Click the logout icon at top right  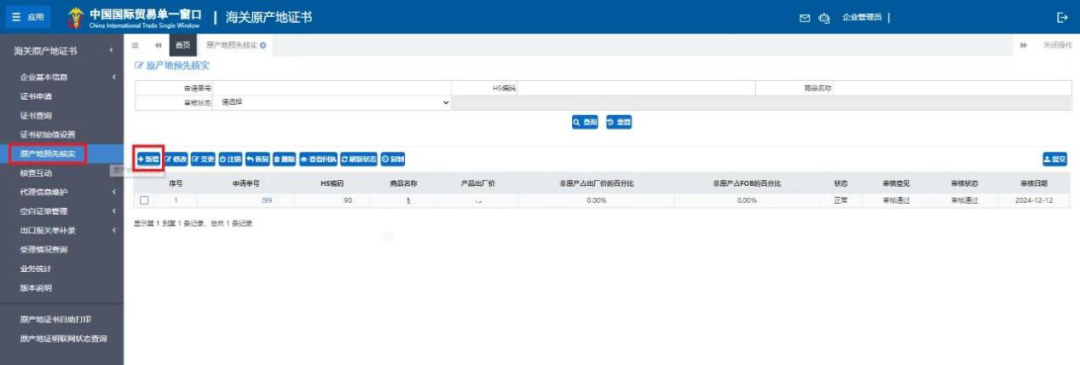(x=1062, y=18)
